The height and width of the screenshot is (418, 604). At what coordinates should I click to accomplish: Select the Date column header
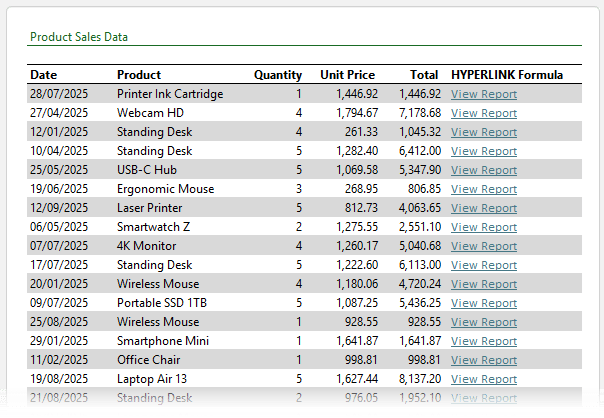pos(44,75)
